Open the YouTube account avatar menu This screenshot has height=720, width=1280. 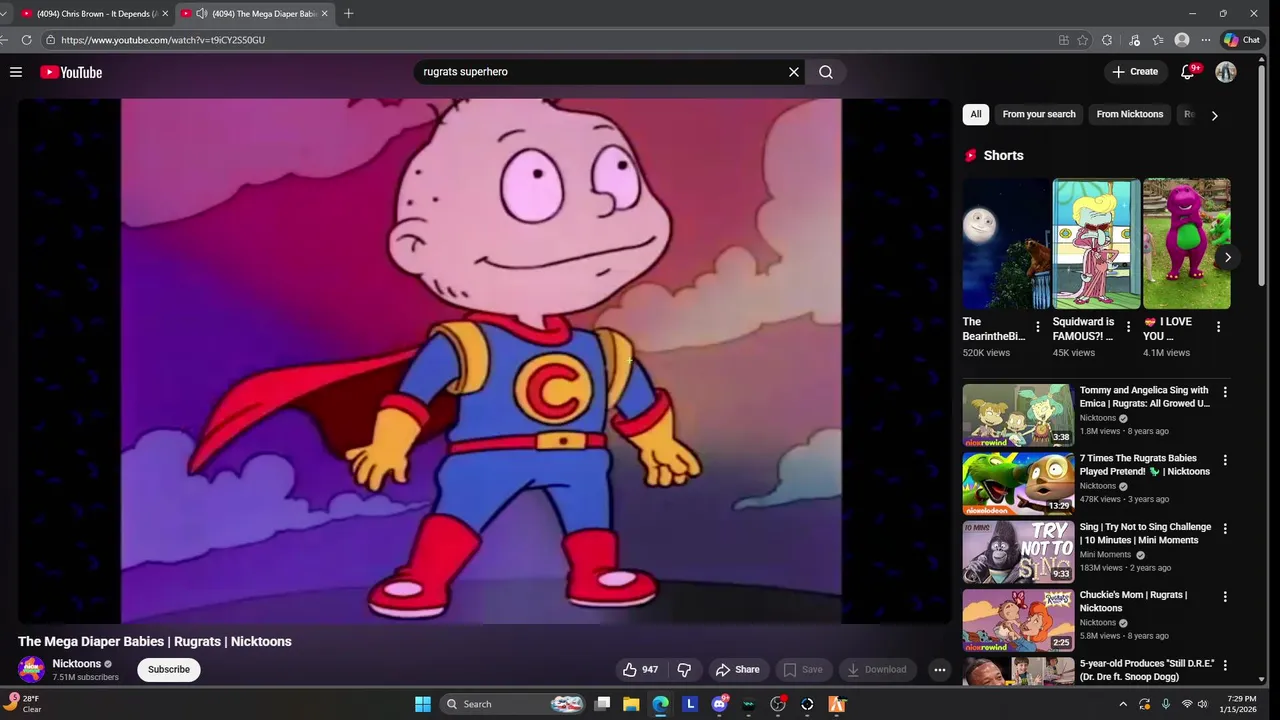pos(1226,72)
